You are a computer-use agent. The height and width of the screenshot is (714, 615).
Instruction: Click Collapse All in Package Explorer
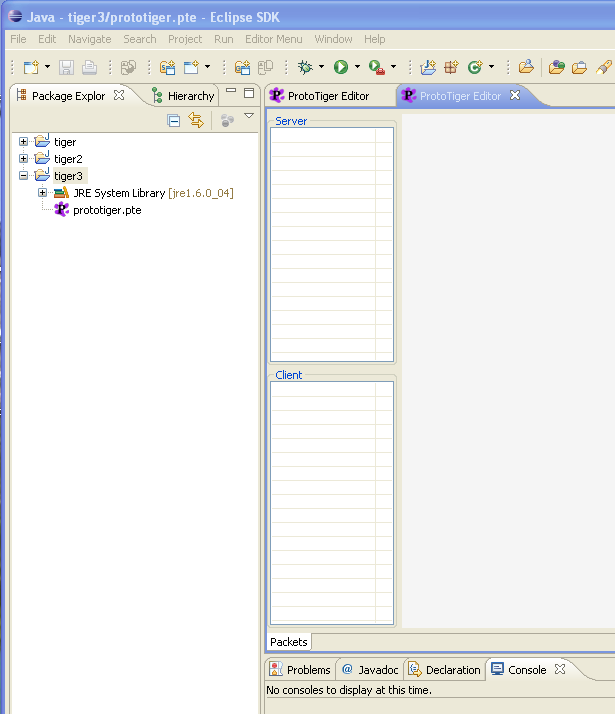click(x=173, y=121)
